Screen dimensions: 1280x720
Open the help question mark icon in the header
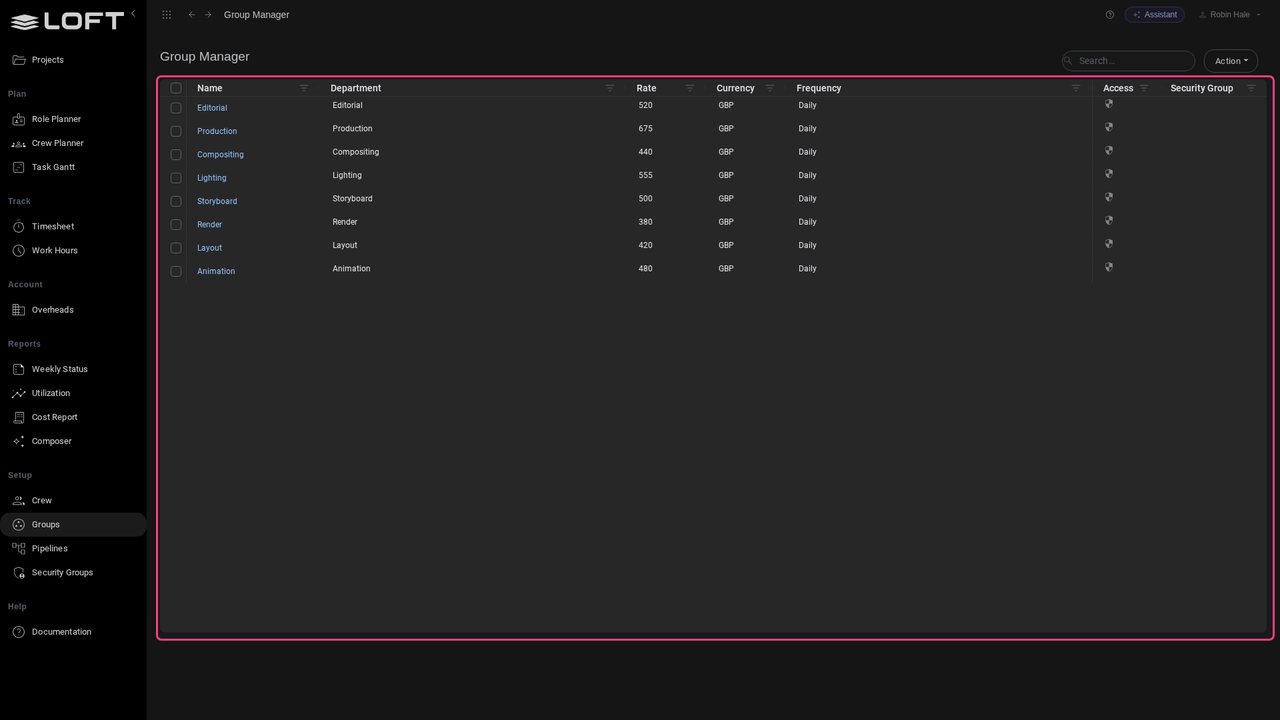point(1110,15)
